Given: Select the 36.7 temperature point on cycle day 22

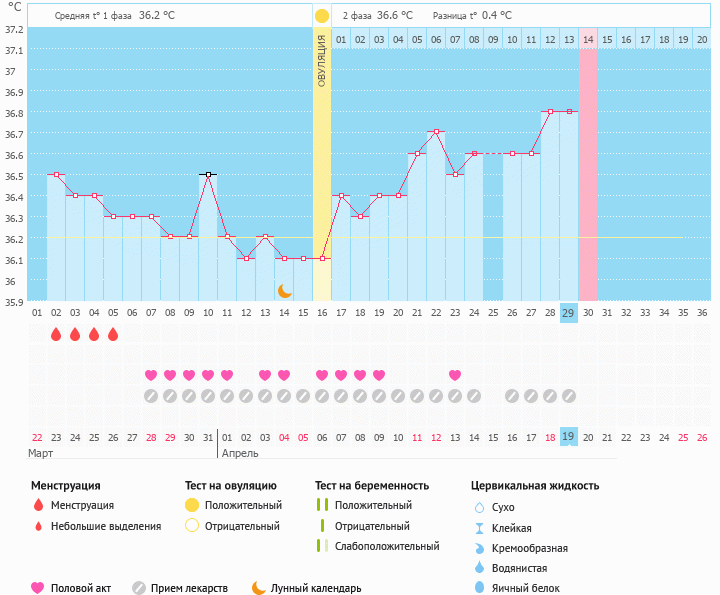Looking at the screenshot, I should click(436, 132).
